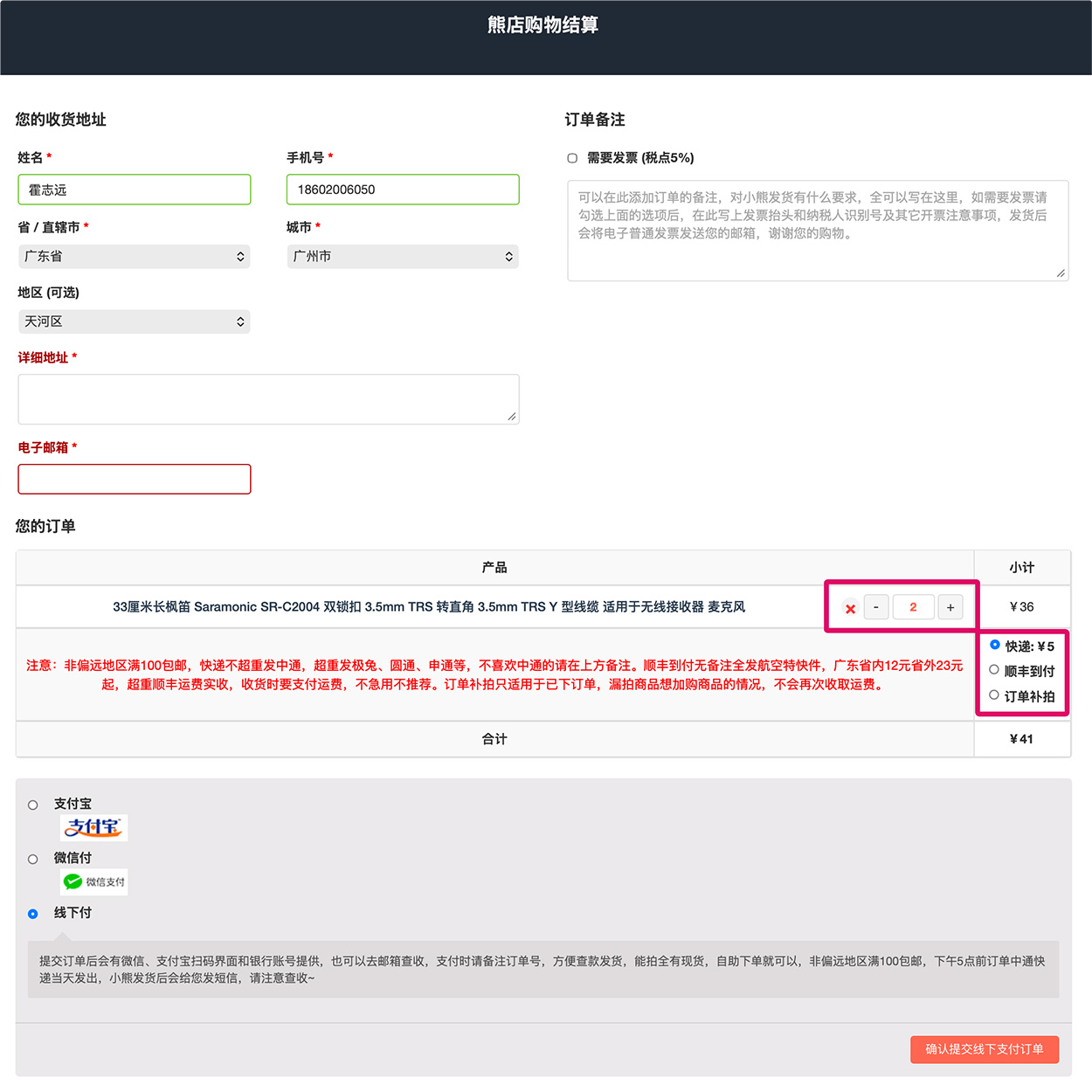This screenshot has width=1092, height=1092.
Task: Select 支付宝 payment method
Action: point(33,805)
